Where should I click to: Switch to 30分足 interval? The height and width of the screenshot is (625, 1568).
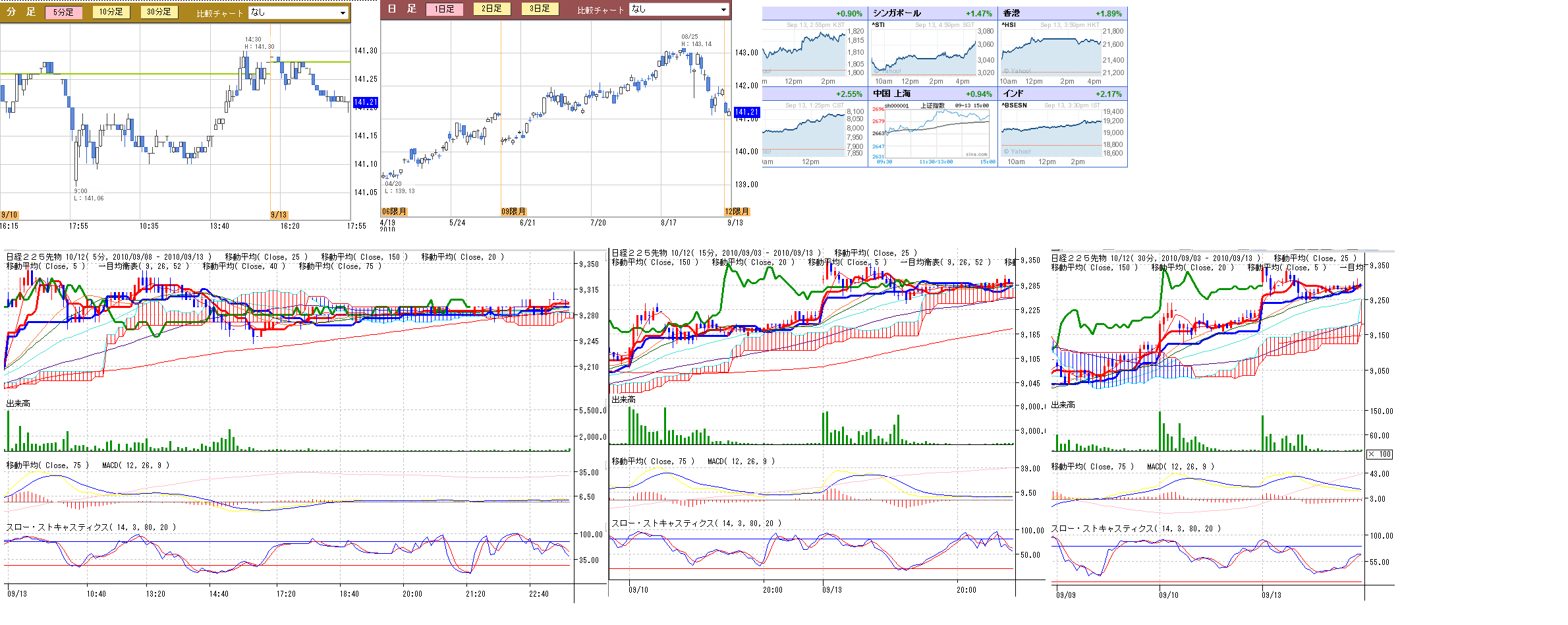[159, 12]
